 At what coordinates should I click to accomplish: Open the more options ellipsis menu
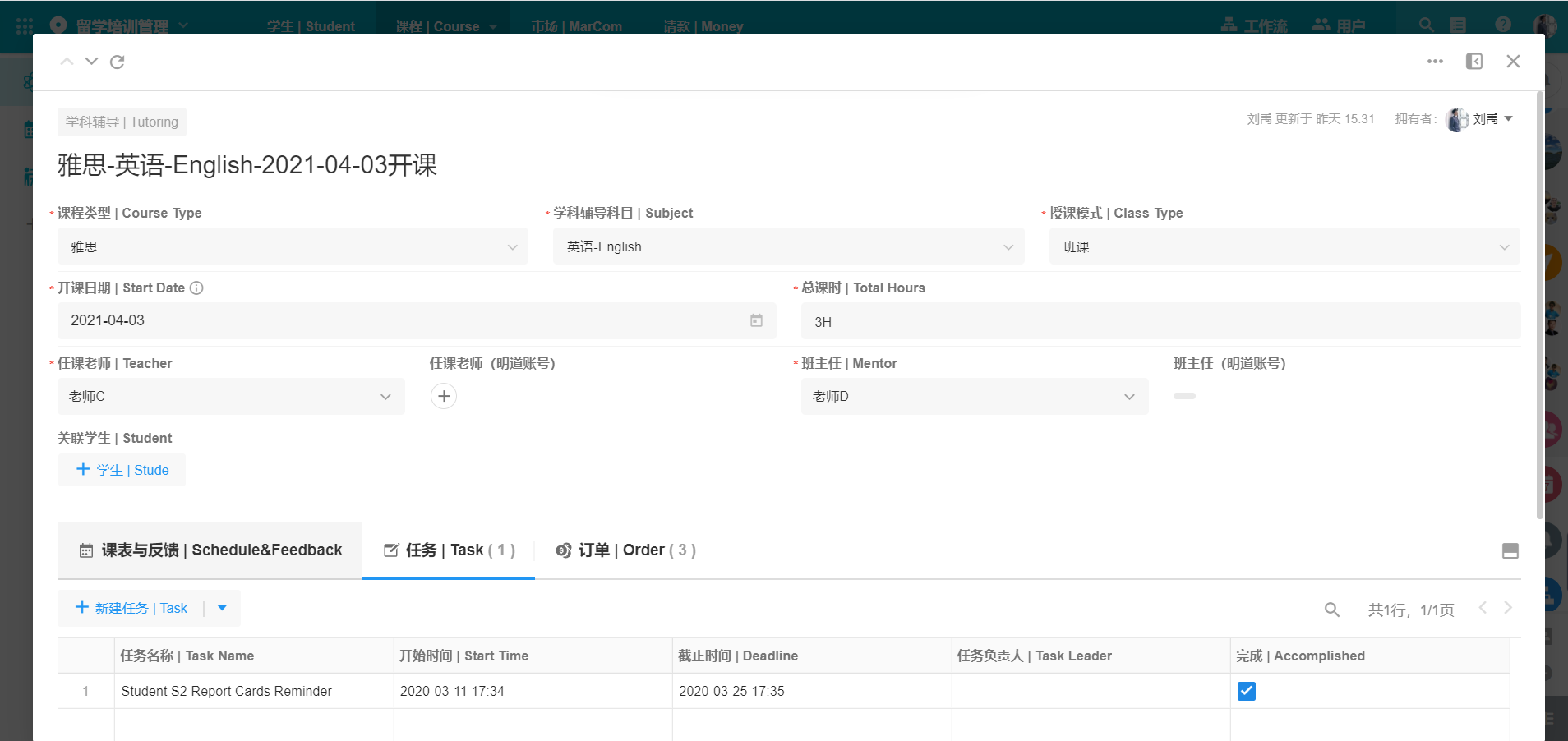(1435, 62)
